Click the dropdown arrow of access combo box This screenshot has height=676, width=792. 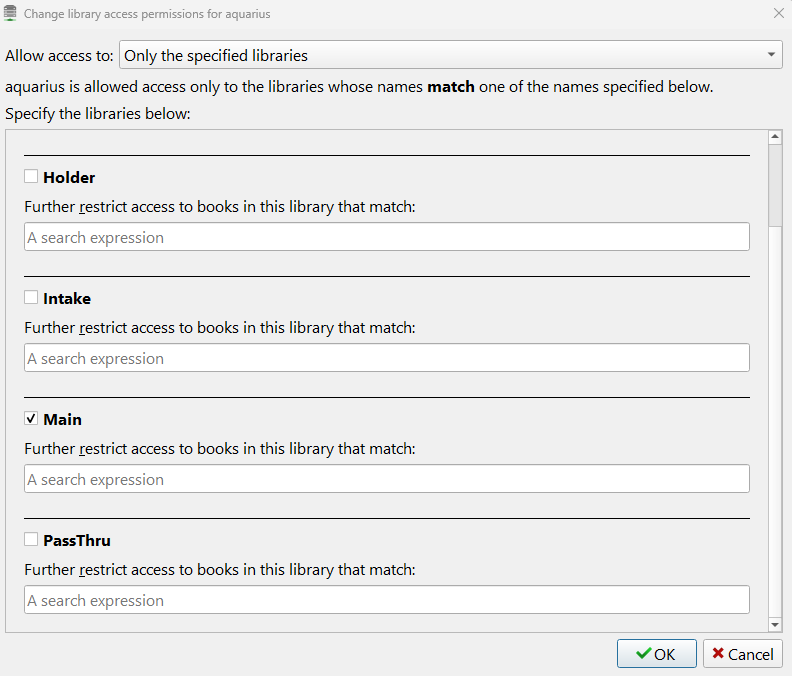(771, 55)
